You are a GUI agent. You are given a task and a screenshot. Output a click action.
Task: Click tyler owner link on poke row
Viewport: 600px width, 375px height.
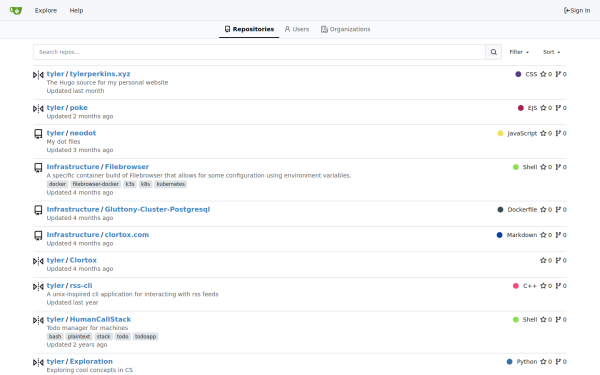[55, 108]
